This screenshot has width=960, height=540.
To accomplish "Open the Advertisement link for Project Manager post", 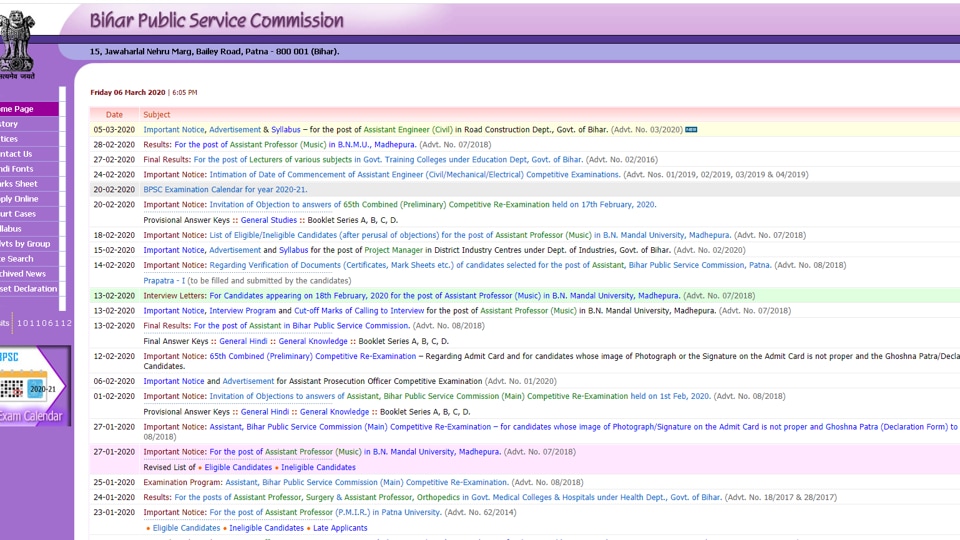I will click(235, 250).
